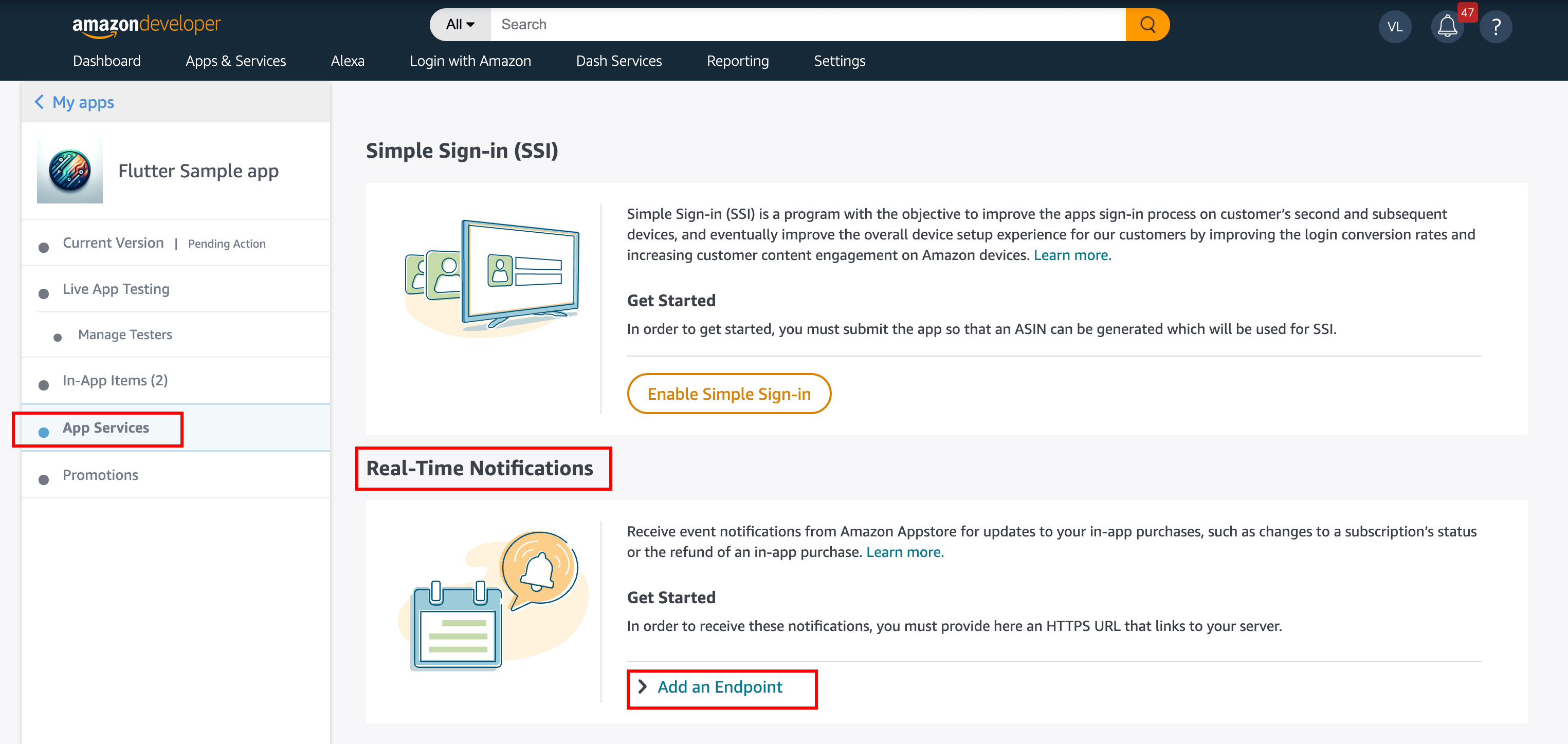Select Live App Testing in sidebar
Viewport: 1568px width, 744px height.
pos(116,289)
